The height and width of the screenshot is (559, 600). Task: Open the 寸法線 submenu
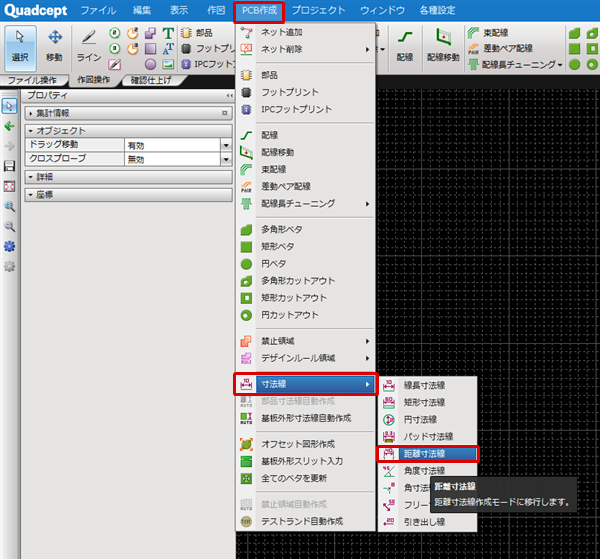[305, 384]
